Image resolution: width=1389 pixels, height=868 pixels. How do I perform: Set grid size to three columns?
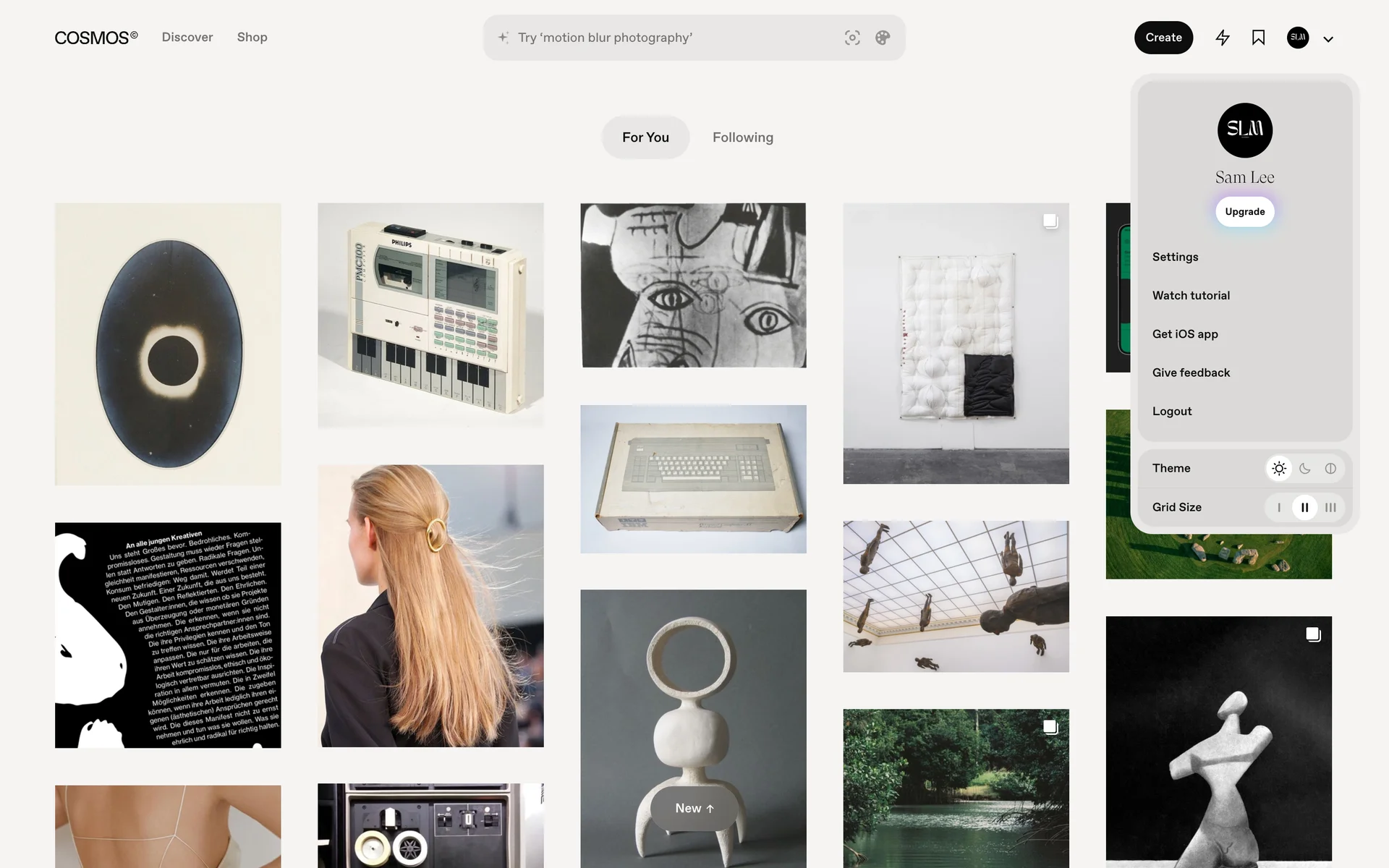[1330, 508]
